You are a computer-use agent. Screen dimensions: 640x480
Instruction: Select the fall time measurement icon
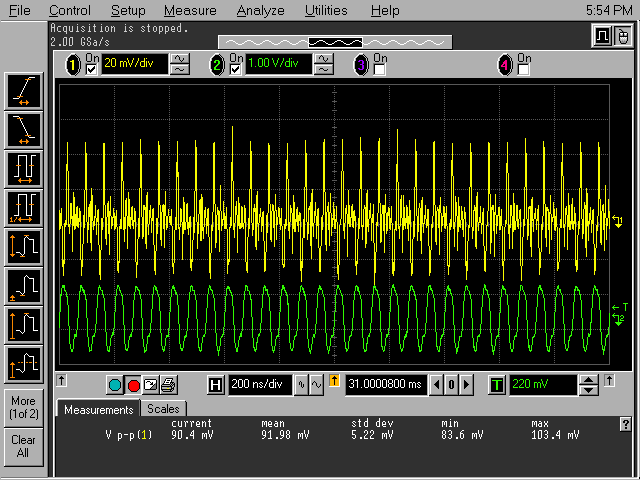tap(24, 128)
